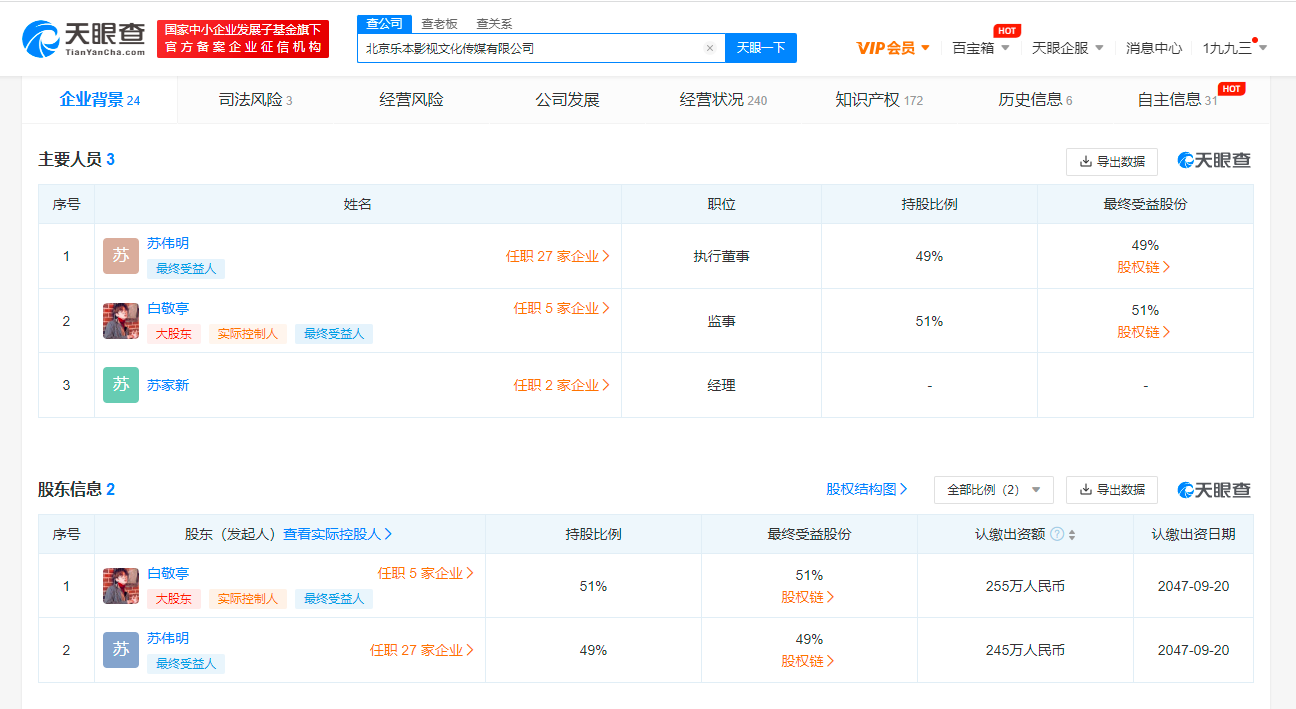Switch to the 司法风险 tab
This screenshot has width=1296, height=709.
255,100
